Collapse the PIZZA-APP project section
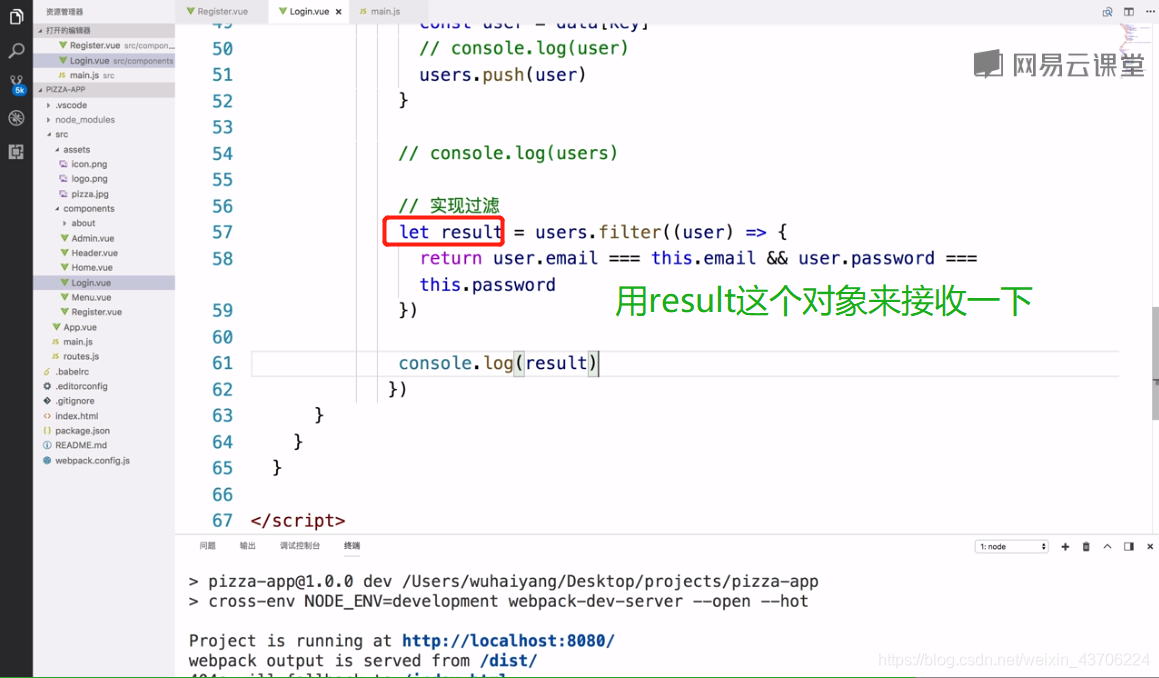 tap(103, 89)
